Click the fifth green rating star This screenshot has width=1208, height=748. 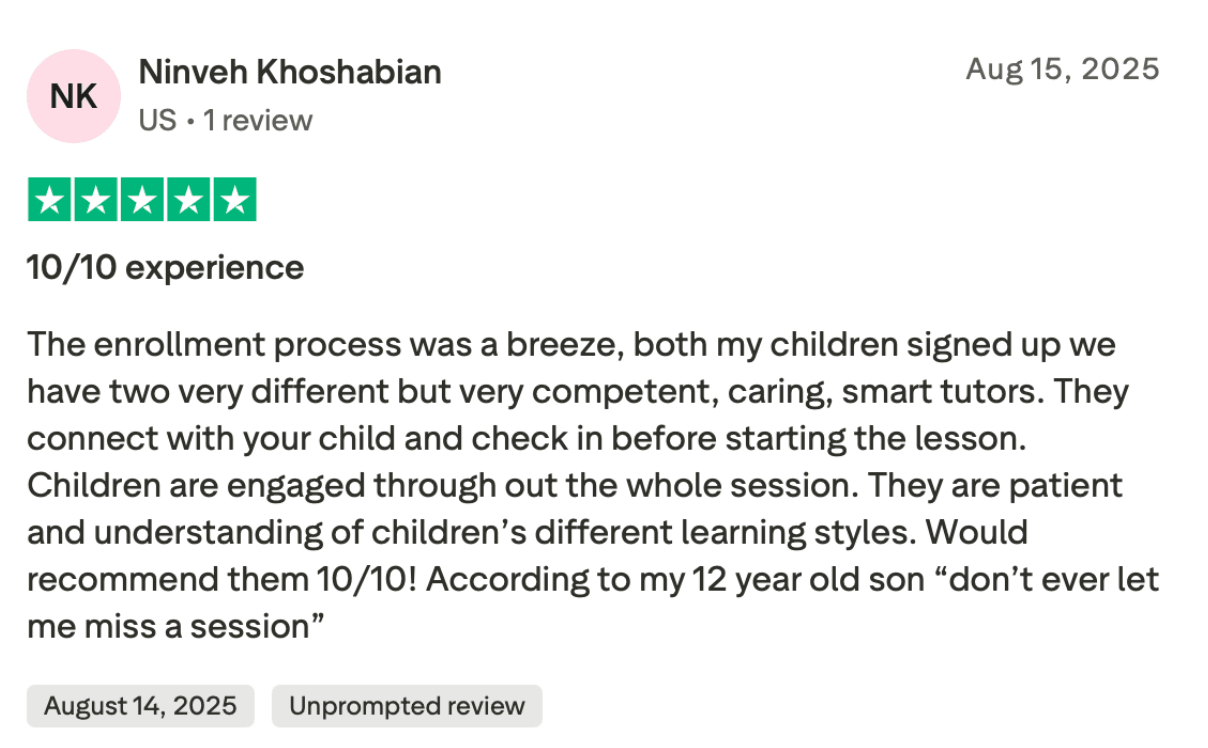point(234,200)
